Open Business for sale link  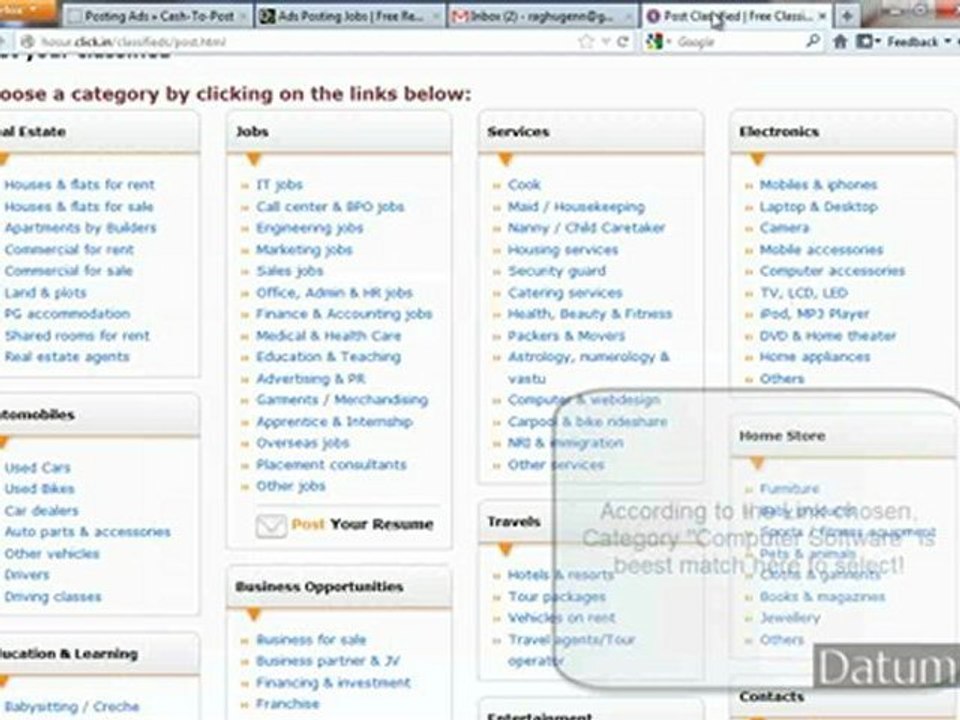pyautogui.click(x=311, y=640)
